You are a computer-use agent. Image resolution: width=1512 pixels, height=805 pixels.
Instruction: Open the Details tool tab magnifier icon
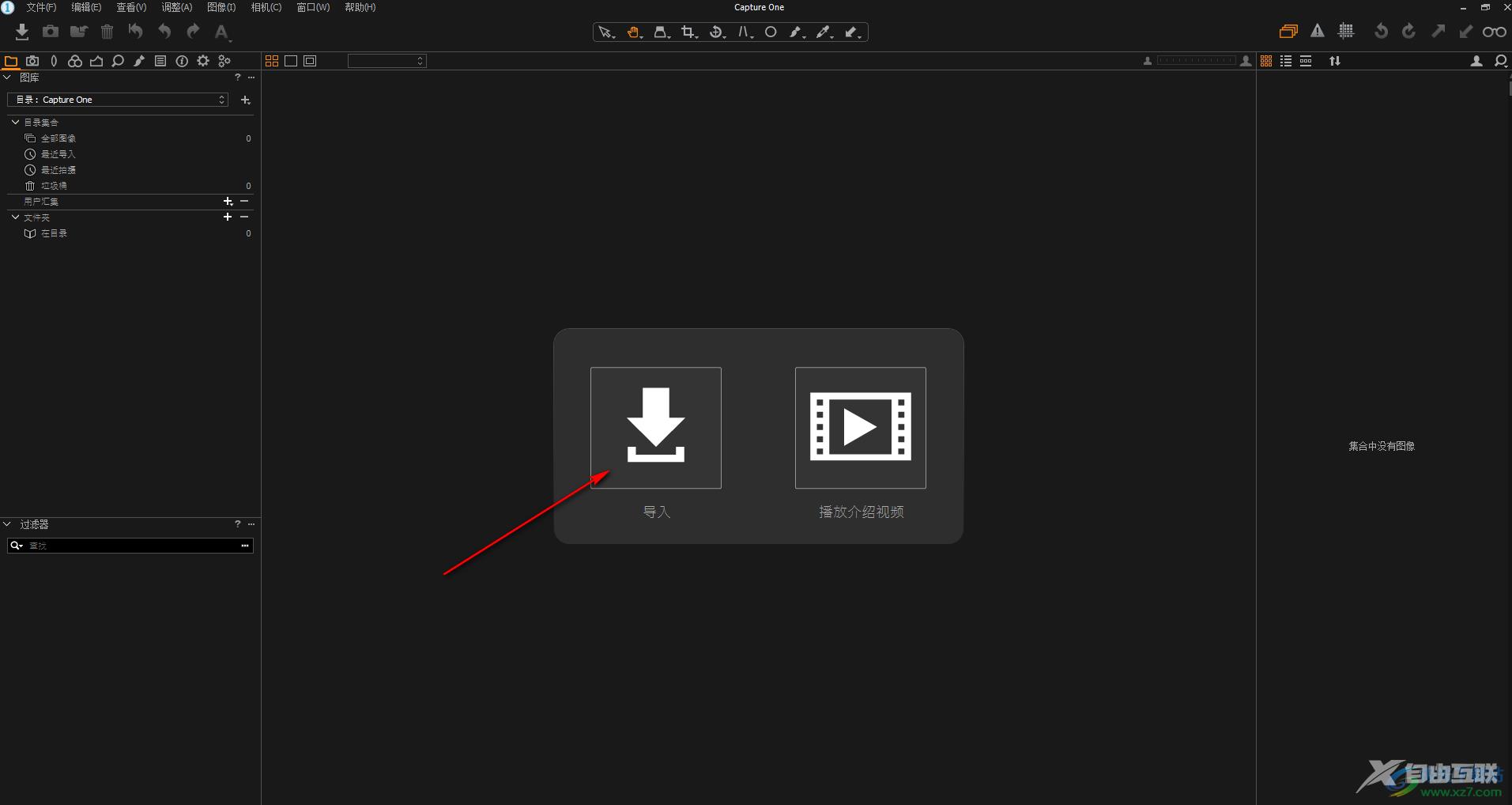118,61
